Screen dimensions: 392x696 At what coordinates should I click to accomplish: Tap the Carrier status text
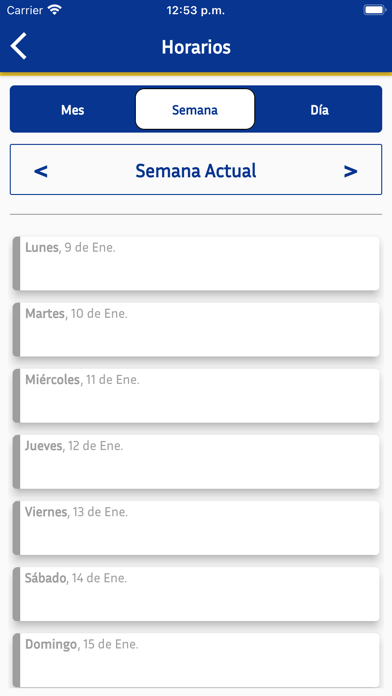25,10
